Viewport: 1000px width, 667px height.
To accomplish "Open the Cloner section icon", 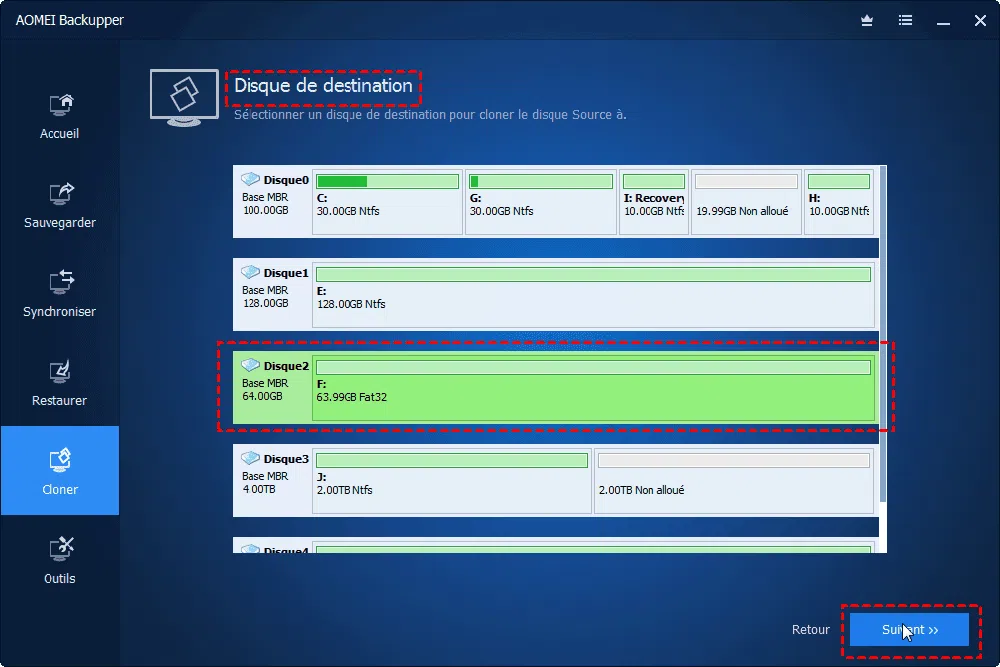I will 60,469.
